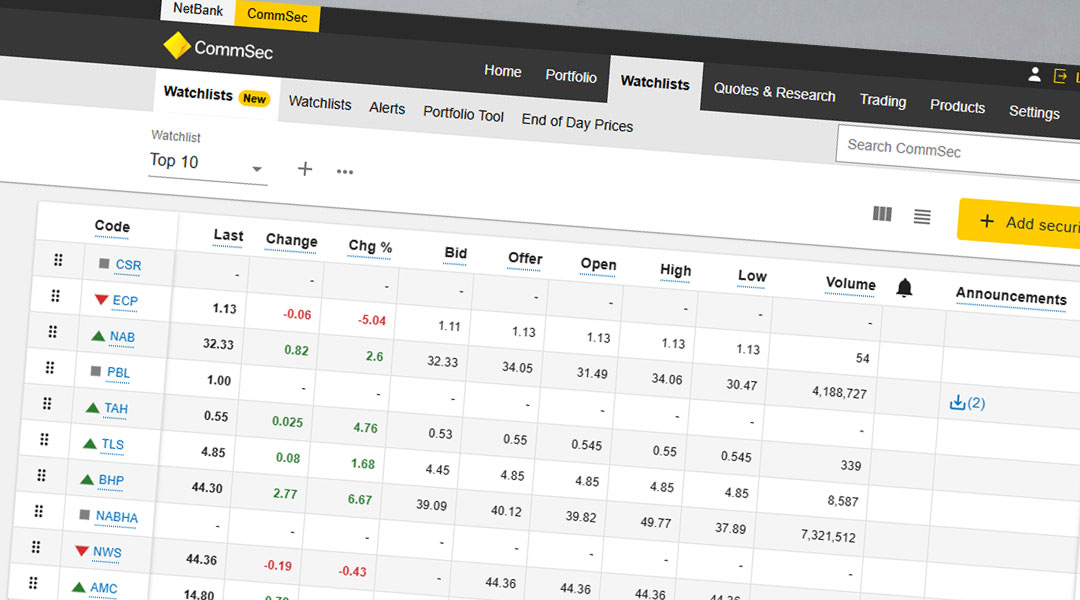Image resolution: width=1080 pixels, height=600 pixels.
Task: Select the CommSec tab
Action: pos(277,15)
